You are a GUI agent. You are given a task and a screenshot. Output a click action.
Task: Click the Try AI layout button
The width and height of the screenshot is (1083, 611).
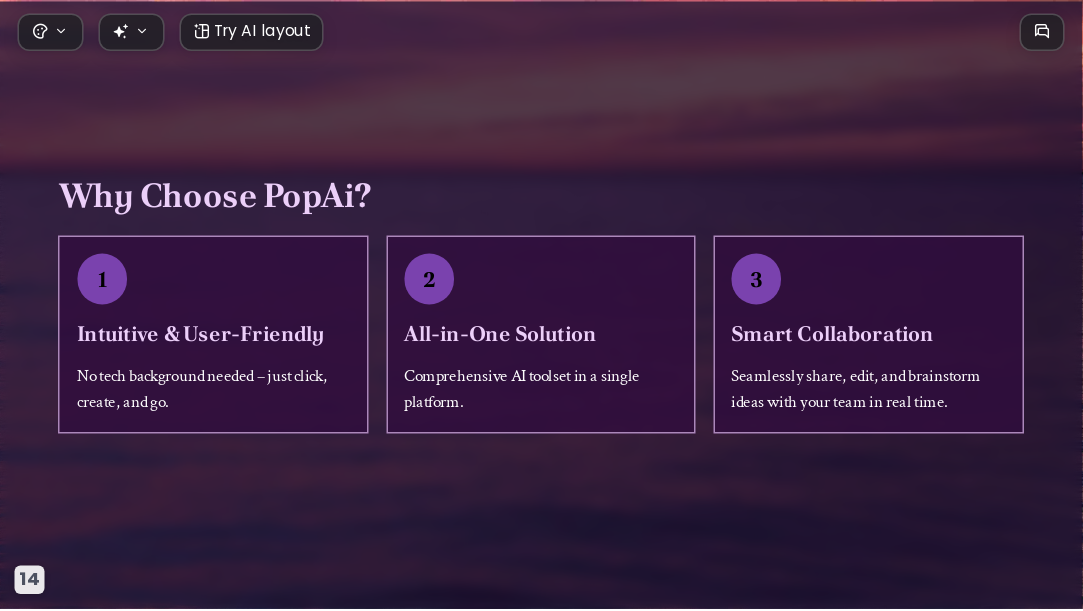251,32
